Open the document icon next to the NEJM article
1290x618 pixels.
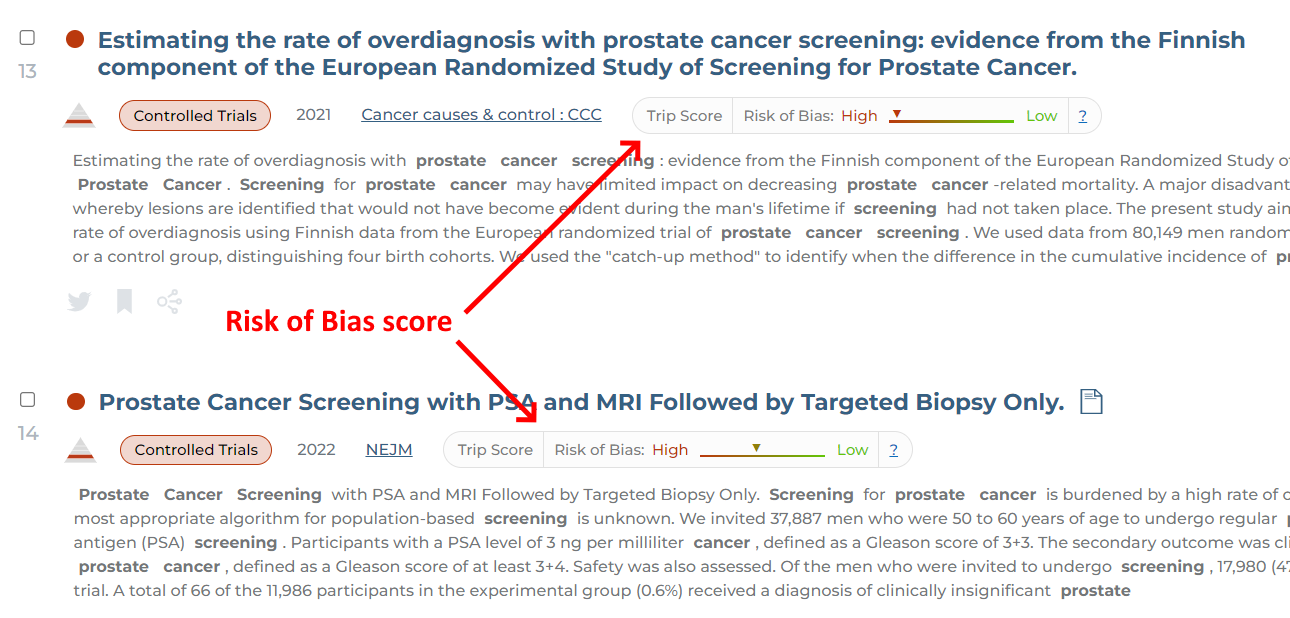pyautogui.click(x=1090, y=400)
